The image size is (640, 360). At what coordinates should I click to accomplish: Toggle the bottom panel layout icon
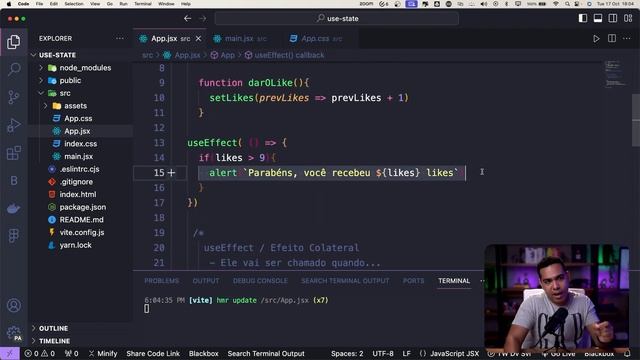pos(598,18)
